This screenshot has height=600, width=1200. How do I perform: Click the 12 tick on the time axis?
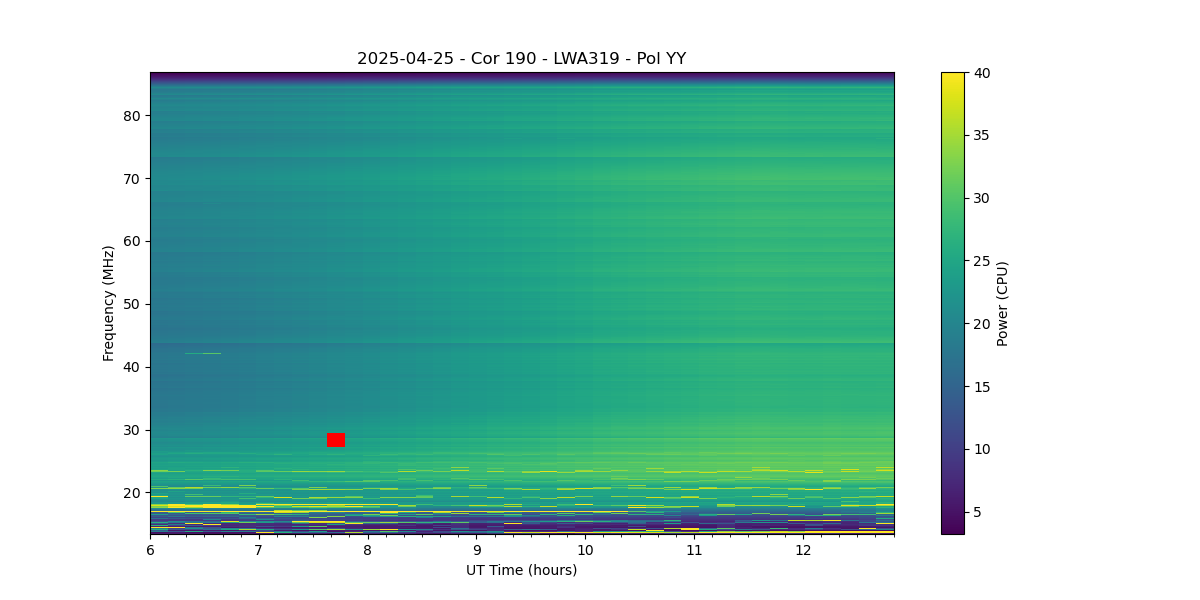tap(802, 550)
